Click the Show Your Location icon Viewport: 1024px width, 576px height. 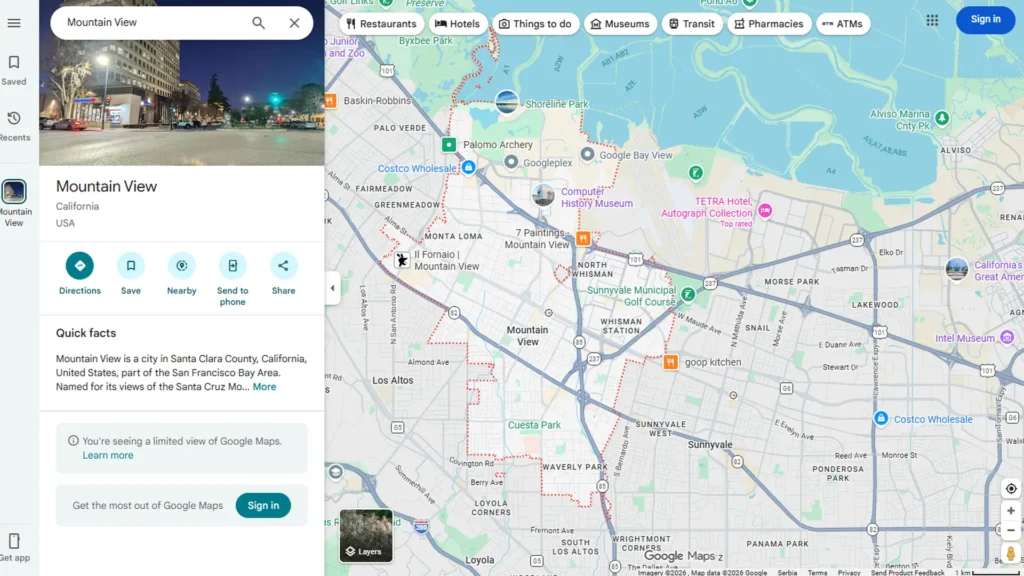click(1010, 488)
